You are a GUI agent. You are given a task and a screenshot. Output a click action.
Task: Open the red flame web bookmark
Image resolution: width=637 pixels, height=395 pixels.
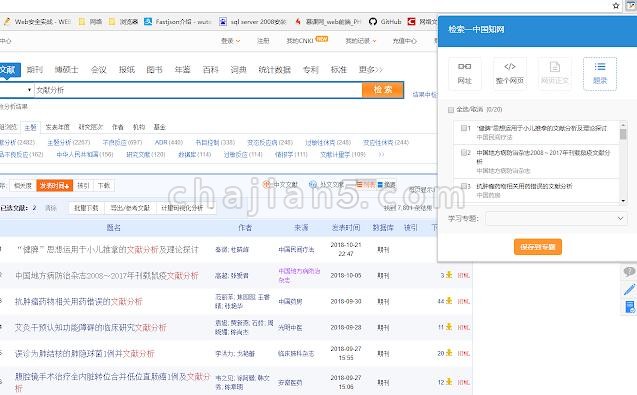coord(327,22)
